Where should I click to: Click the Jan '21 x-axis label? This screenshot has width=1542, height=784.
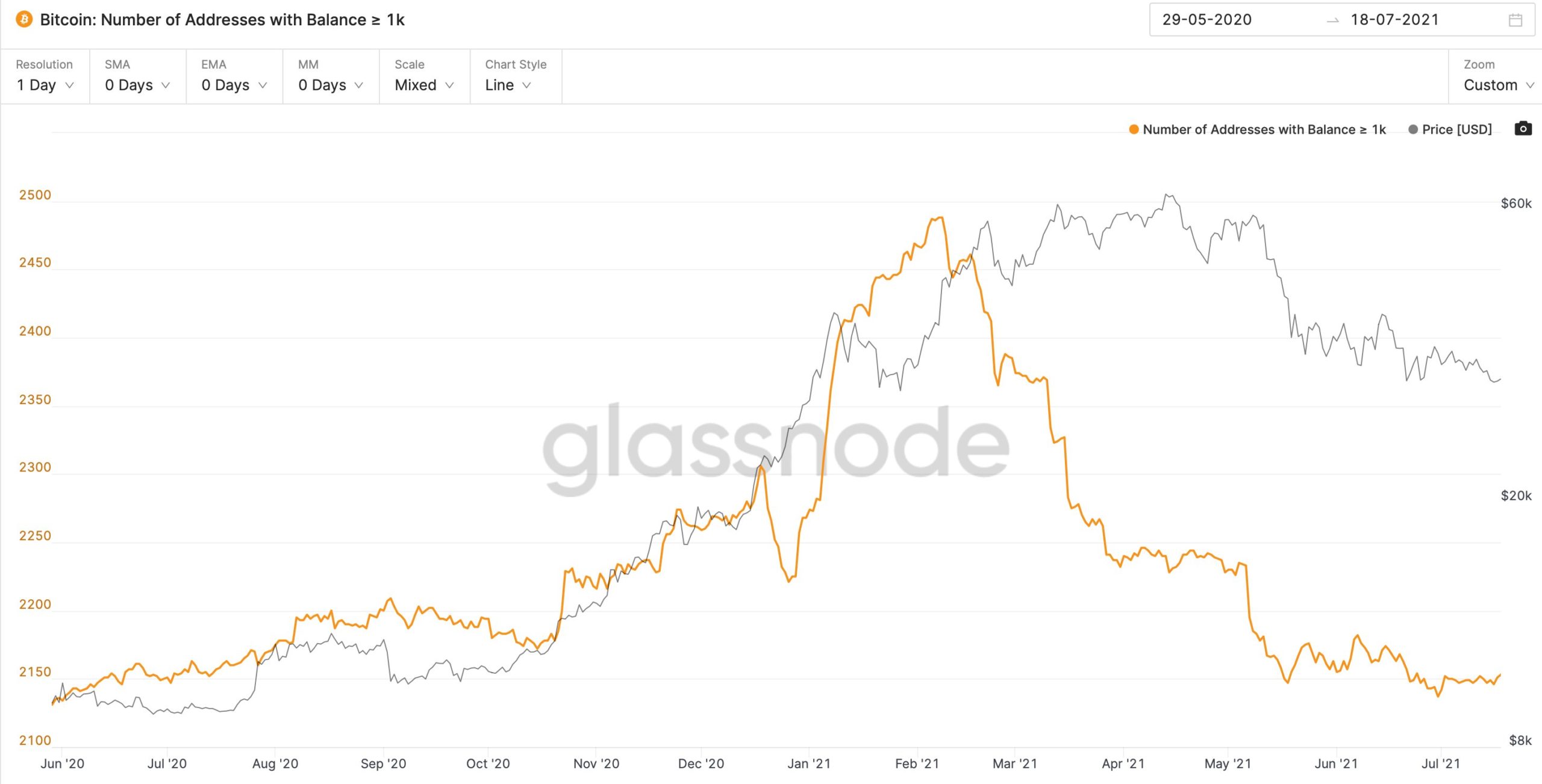coord(808,764)
